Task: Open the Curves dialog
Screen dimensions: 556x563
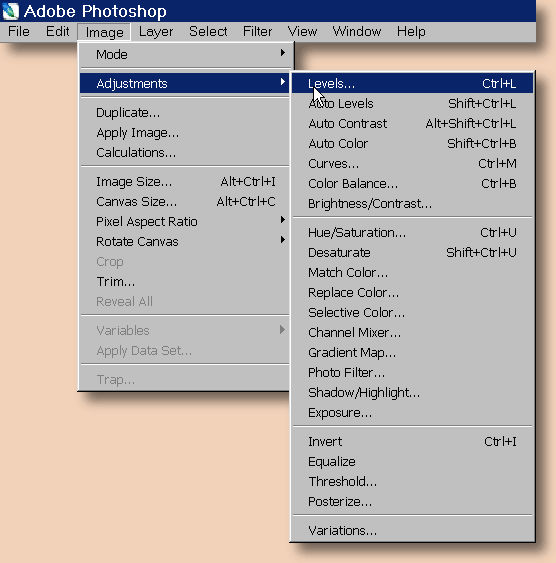Action: pyautogui.click(x=412, y=164)
